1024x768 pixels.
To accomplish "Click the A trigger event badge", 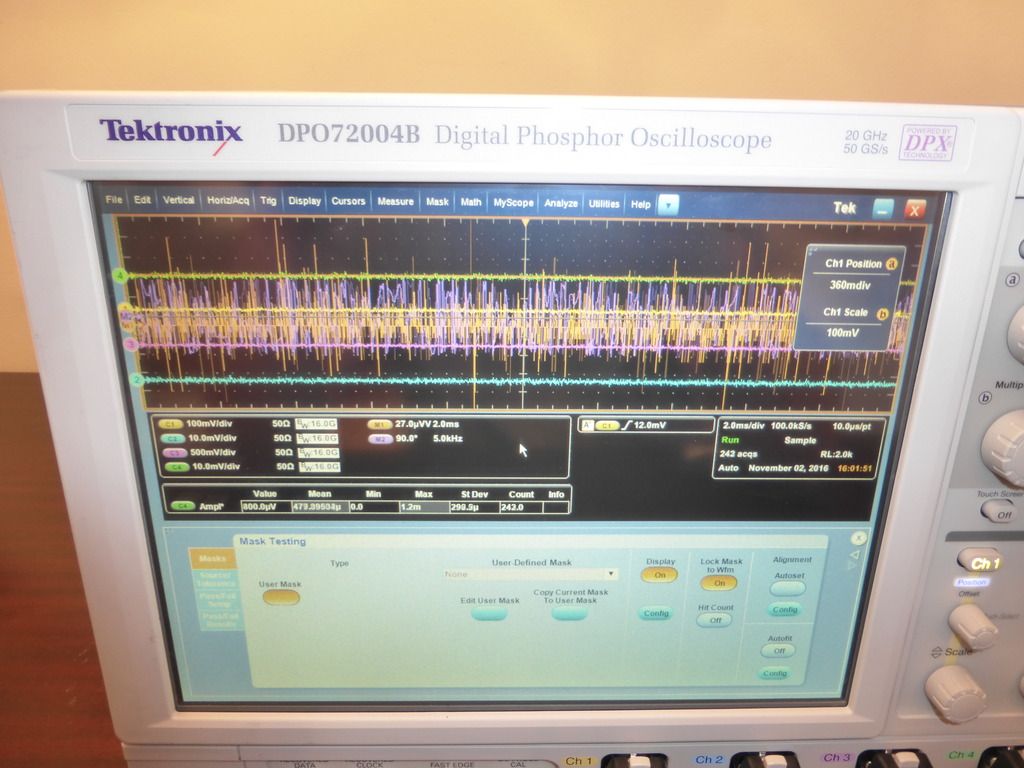I will click(x=586, y=426).
